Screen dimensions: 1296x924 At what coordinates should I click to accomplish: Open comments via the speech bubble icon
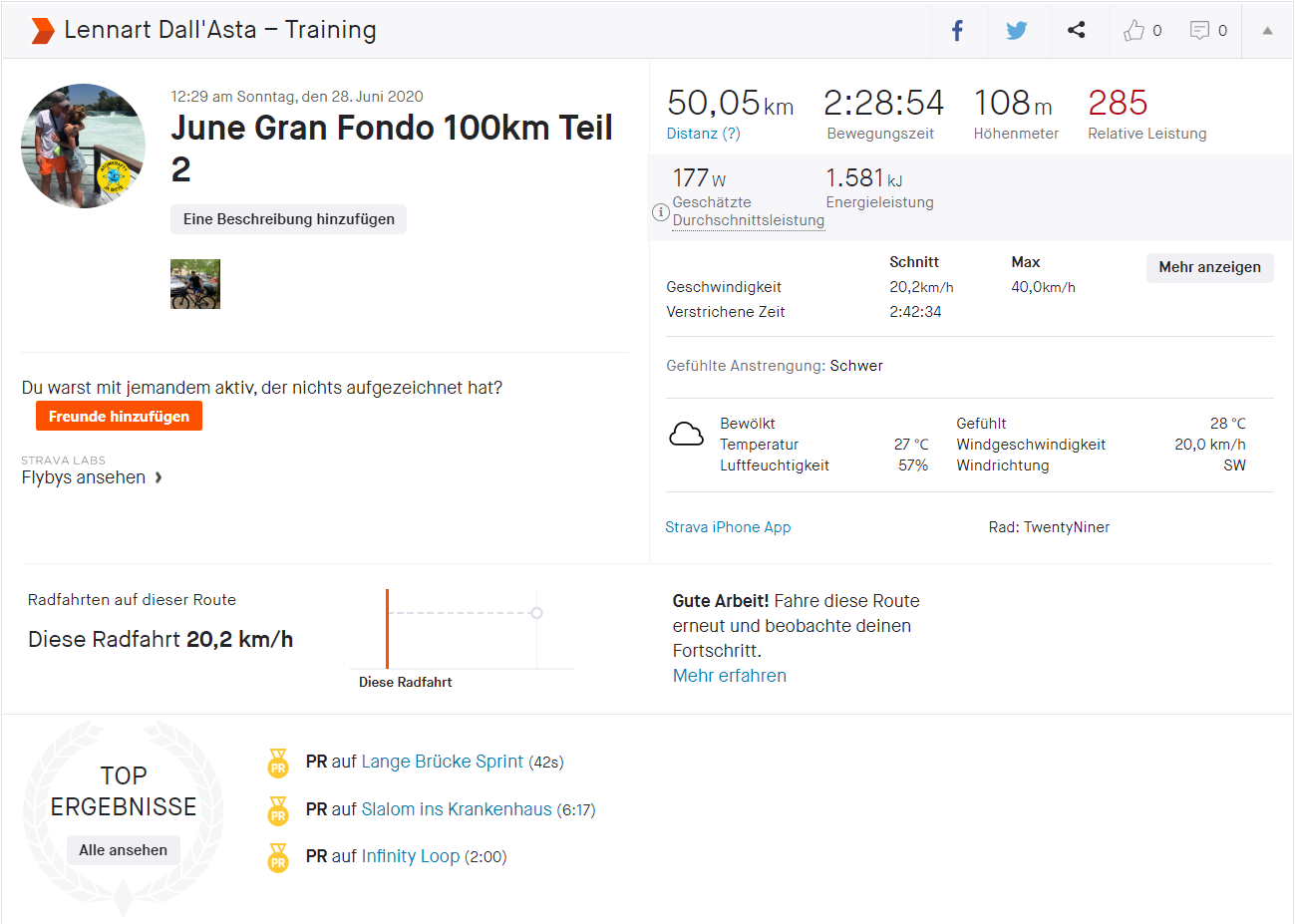pyautogui.click(x=1201, y=30)
